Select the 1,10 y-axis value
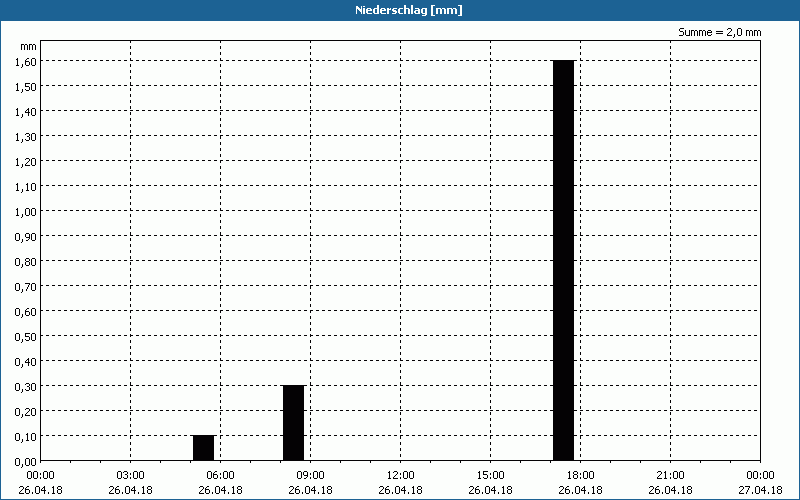 (x=26, y=186)
